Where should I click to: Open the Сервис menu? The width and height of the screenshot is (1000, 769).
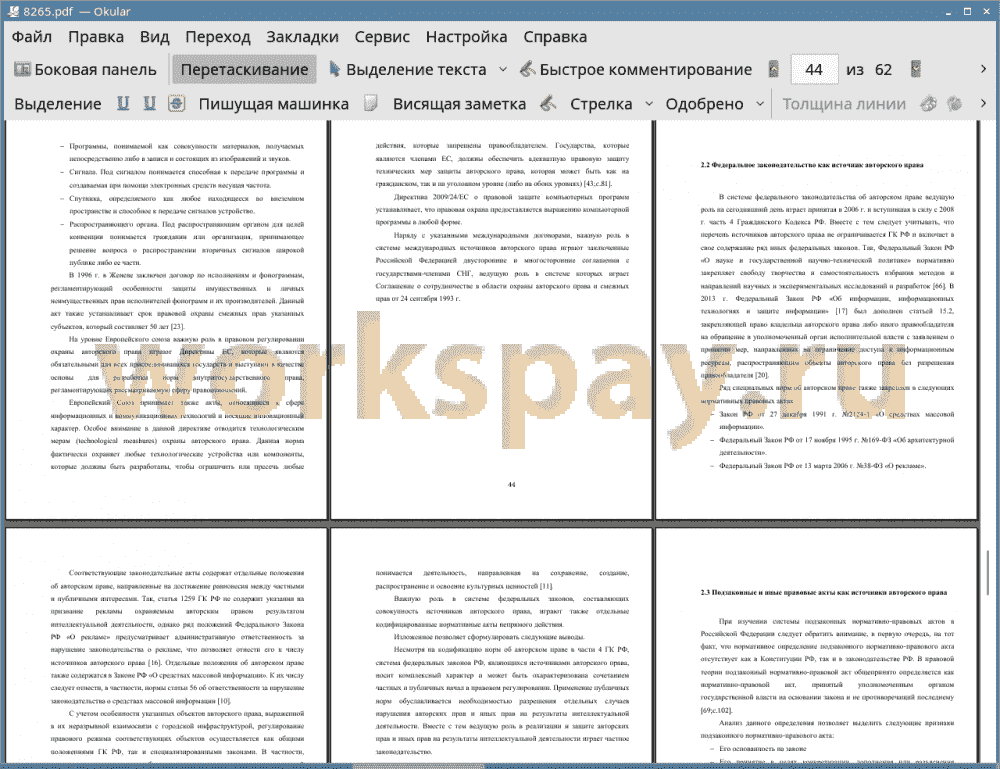382,37
